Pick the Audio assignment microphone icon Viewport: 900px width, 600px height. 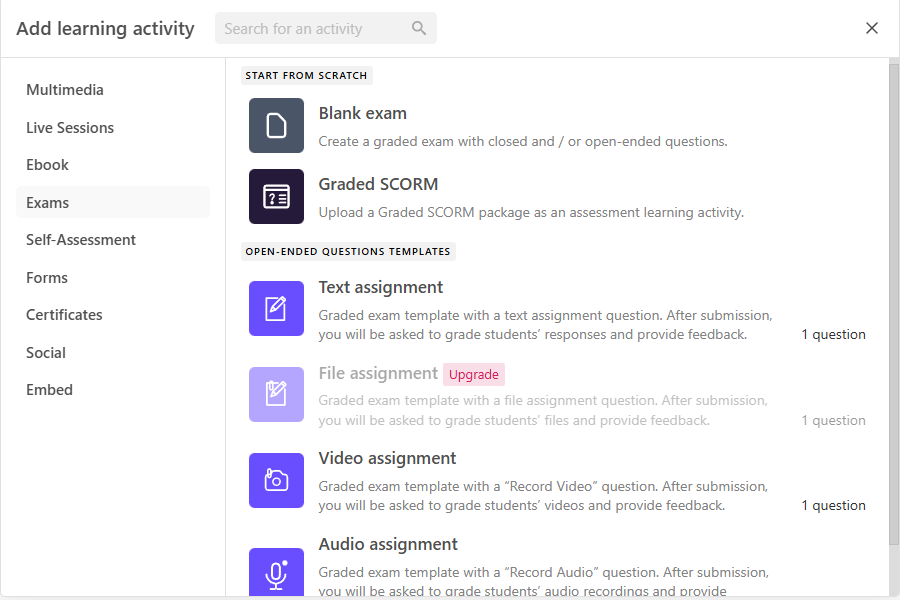(276, 572)
